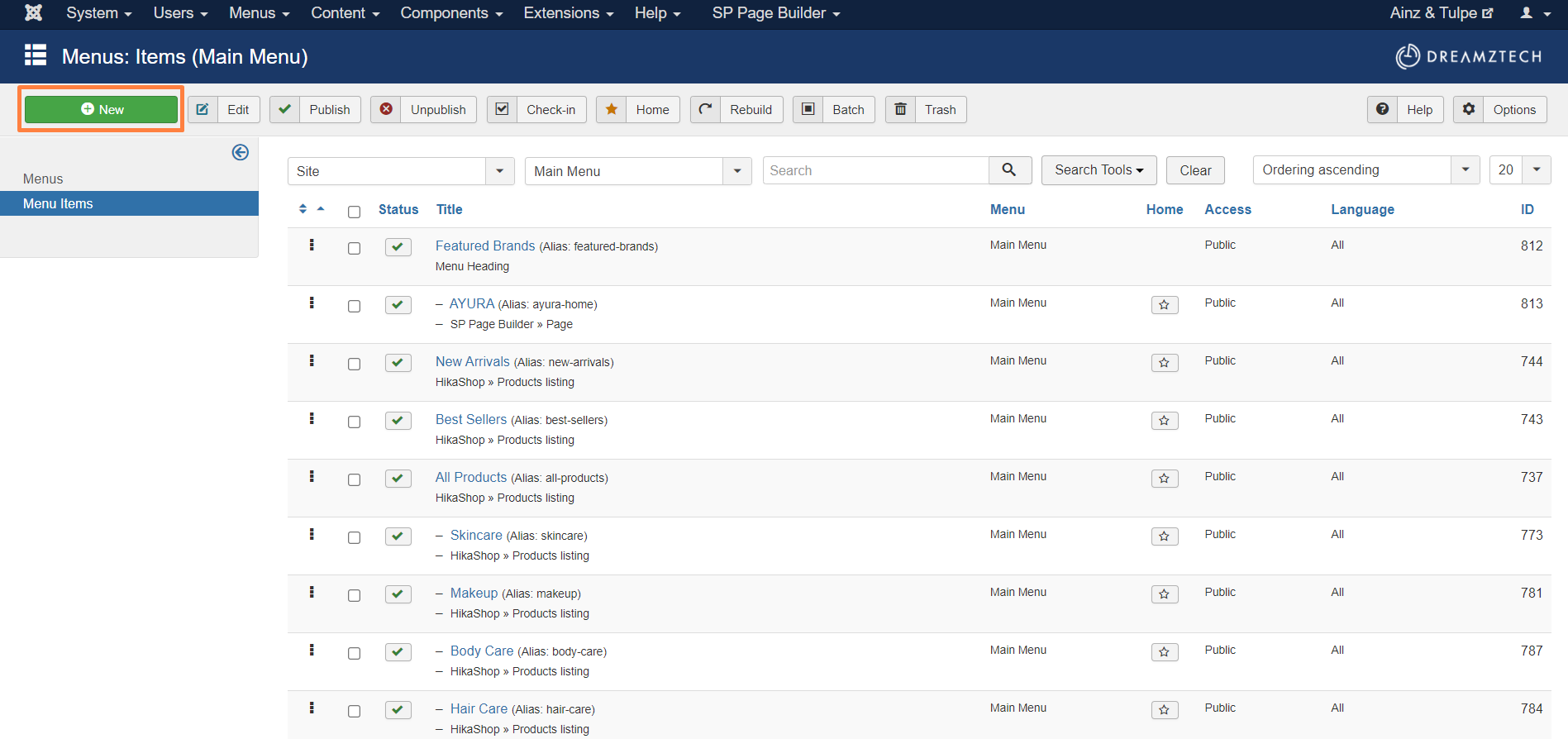
Task: Click the green New button
Action: (x=101, y=109)
